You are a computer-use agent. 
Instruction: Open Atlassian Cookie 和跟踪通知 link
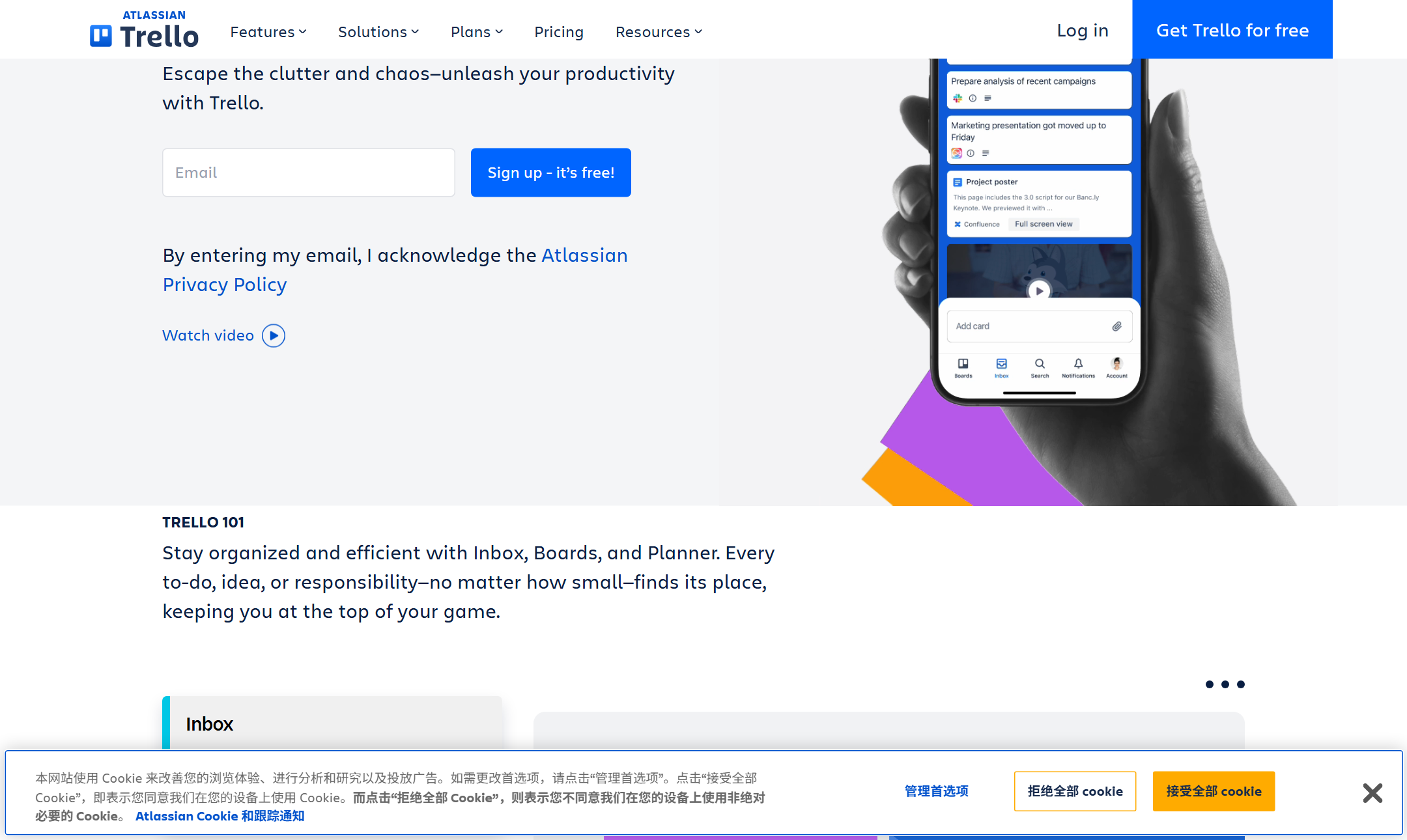pos(220,816)
